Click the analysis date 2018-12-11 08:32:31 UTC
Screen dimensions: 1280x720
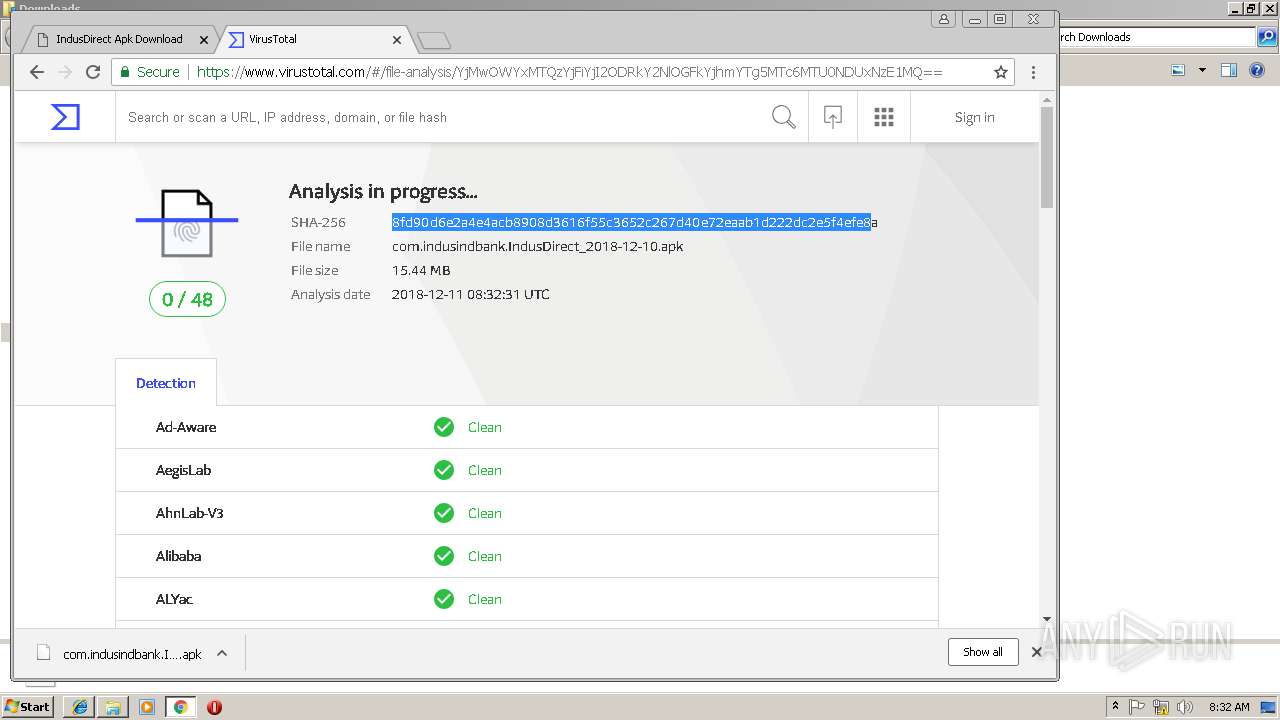tap(471, 294)
